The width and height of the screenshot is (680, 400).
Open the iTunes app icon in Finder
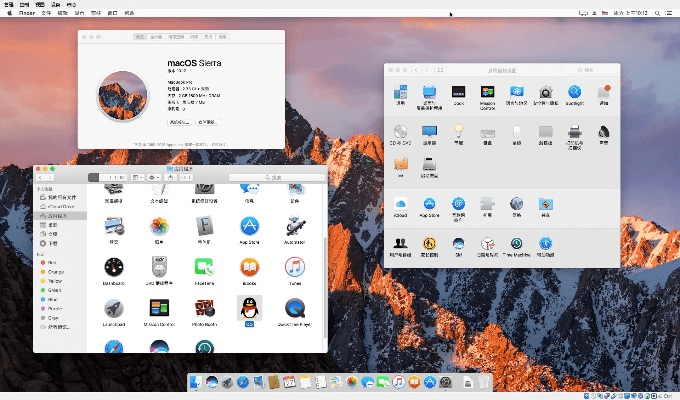[294, 267]
